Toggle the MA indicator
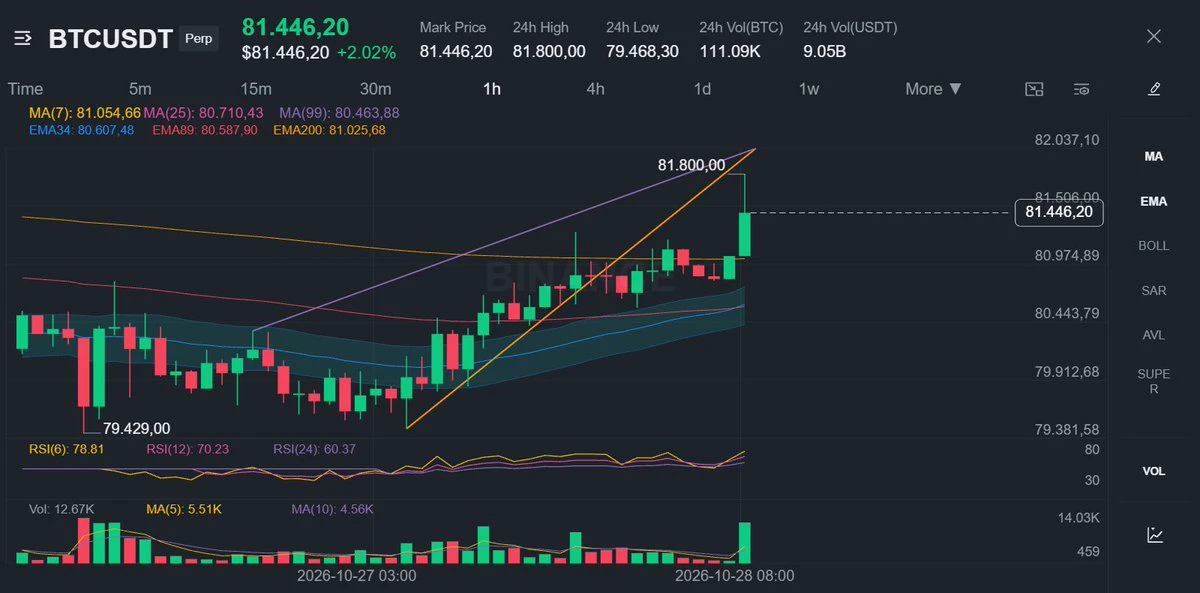 (x=1154, y=156)
